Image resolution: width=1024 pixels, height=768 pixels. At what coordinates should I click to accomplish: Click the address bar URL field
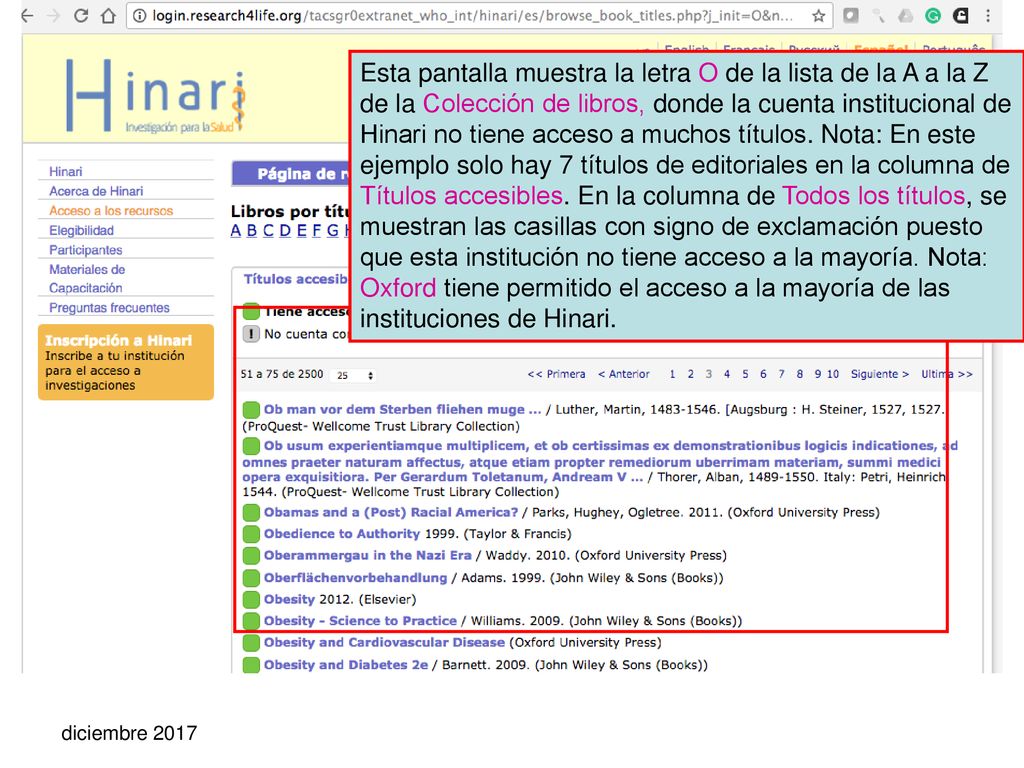point(479,16)
